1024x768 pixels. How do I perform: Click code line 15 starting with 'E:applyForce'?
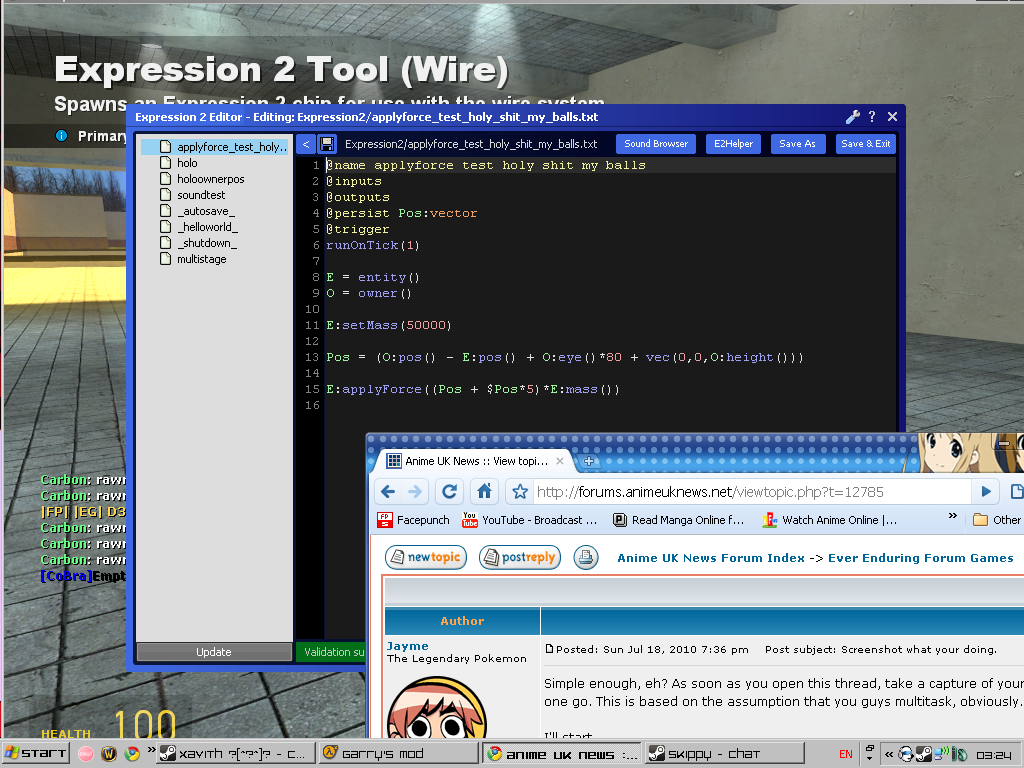(x=473, y=389)
